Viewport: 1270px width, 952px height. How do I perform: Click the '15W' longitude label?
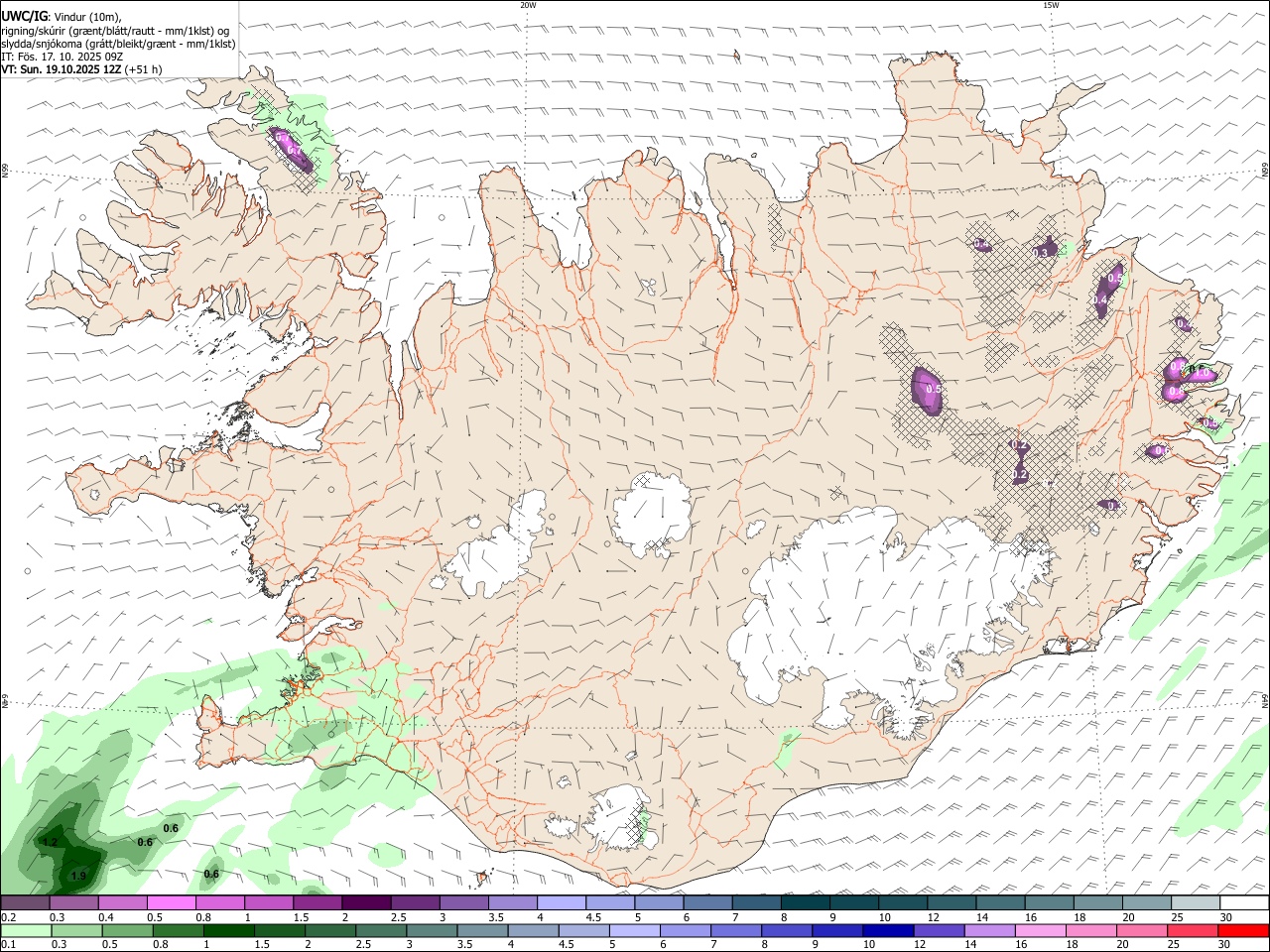(x=1050, y=5)
